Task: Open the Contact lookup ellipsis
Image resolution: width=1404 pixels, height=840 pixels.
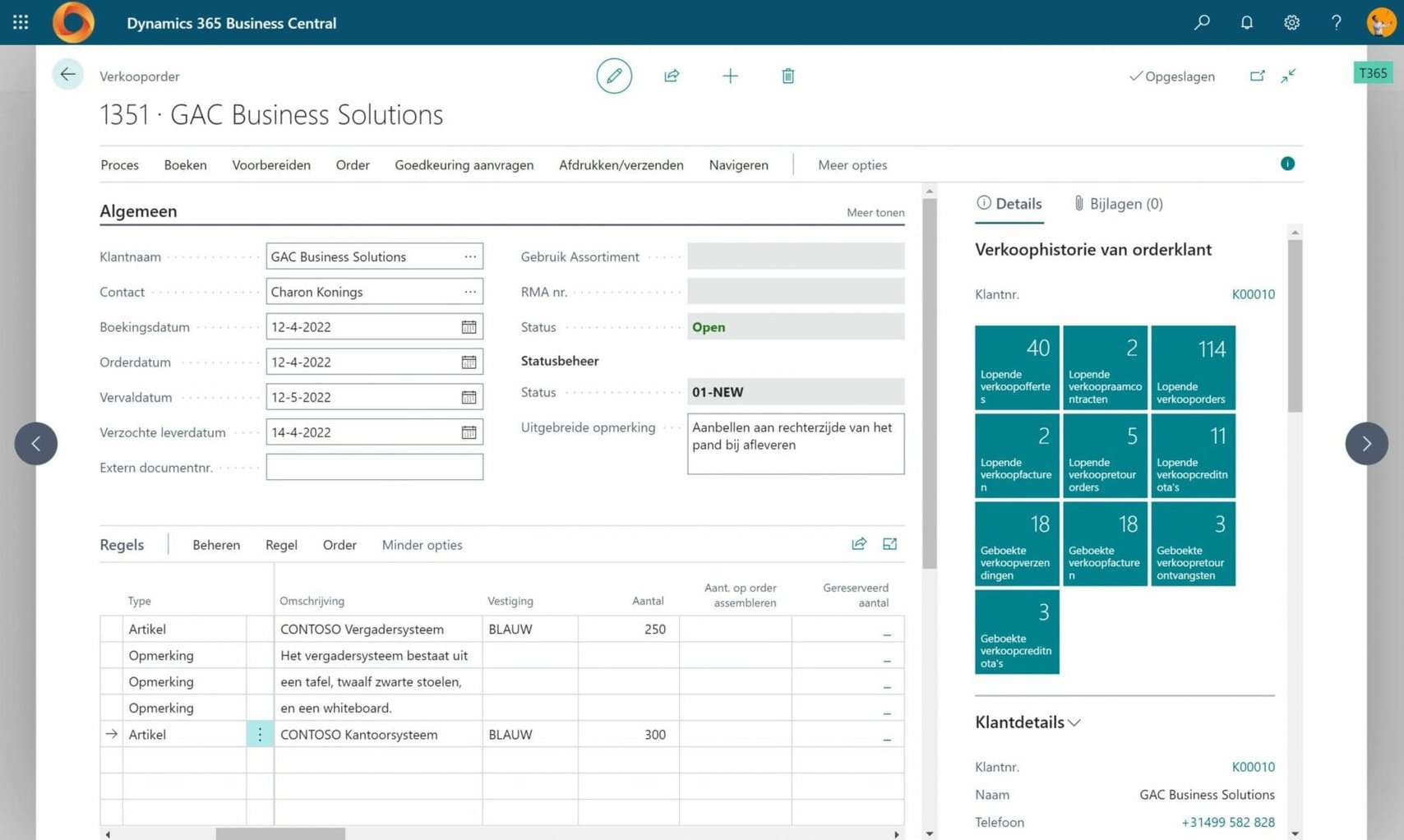Action: tap(470, 292)
